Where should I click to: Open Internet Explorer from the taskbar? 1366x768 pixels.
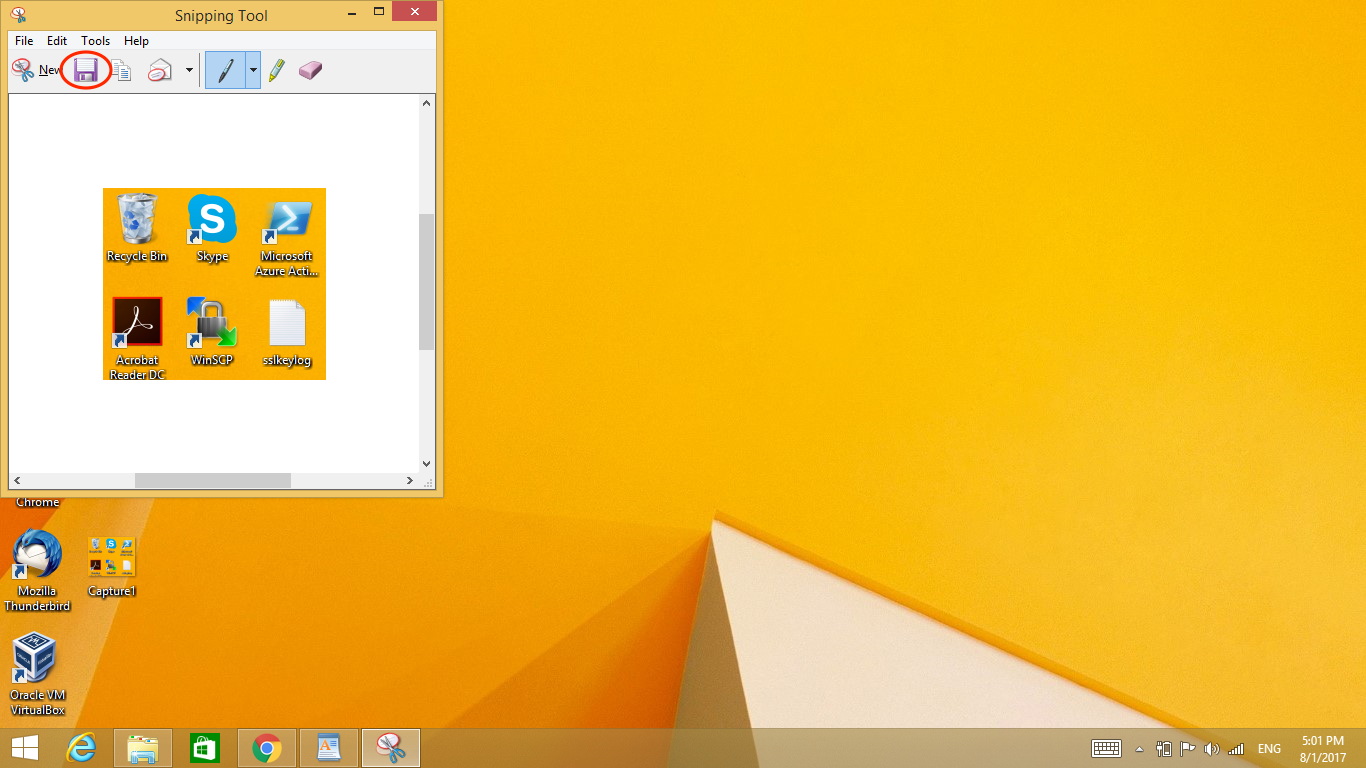click(81, 748)
